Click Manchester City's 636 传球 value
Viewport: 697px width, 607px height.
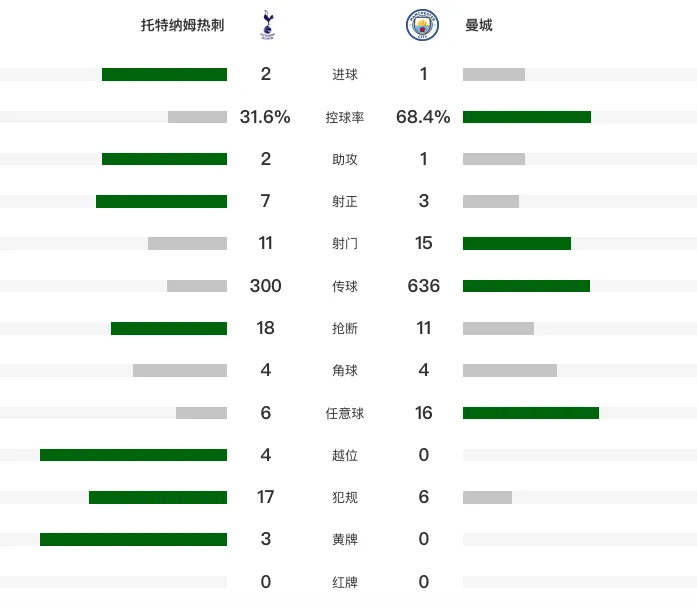(x=424, y=286)
